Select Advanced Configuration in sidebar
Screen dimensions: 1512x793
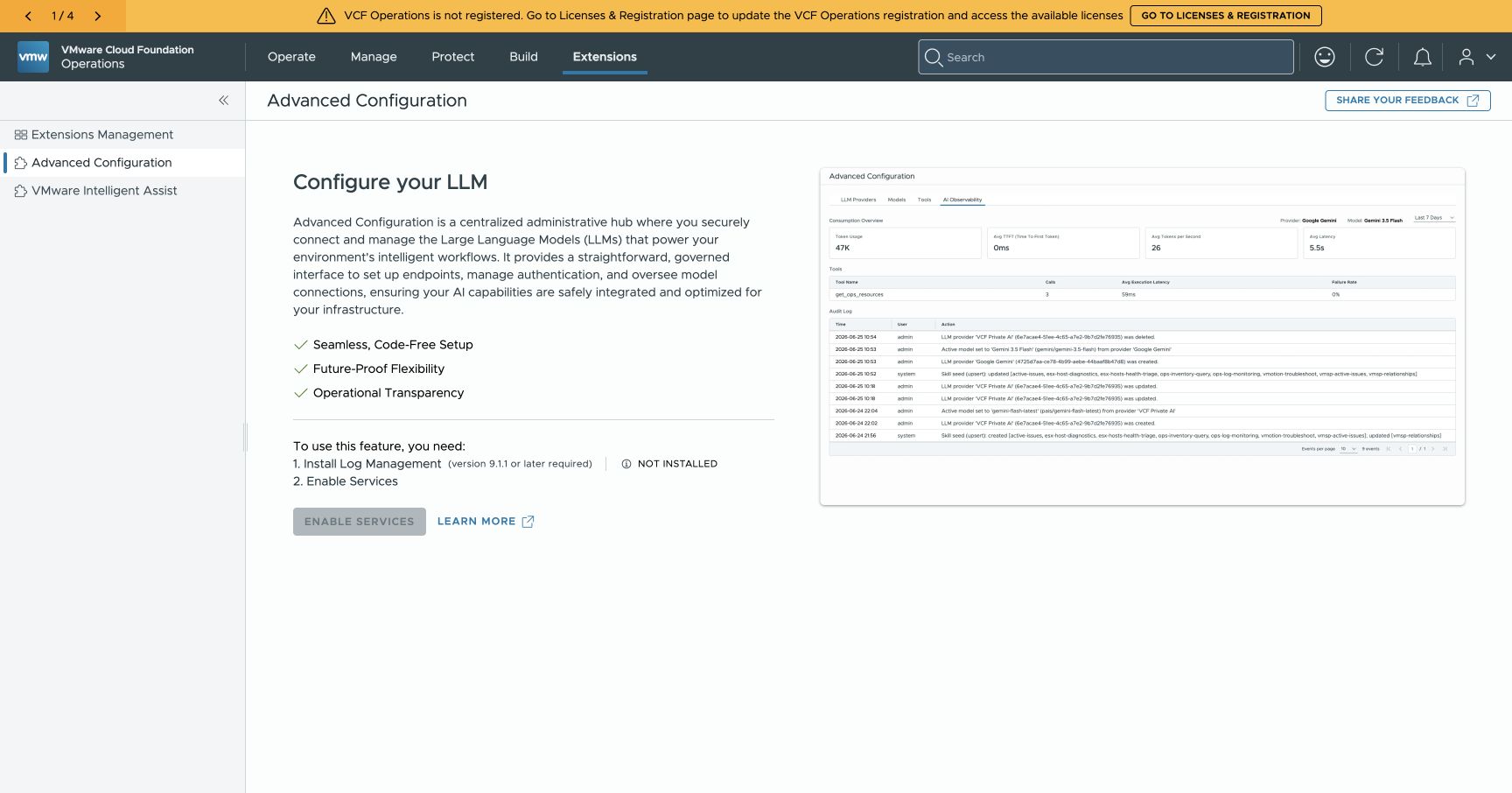(122, 163)
